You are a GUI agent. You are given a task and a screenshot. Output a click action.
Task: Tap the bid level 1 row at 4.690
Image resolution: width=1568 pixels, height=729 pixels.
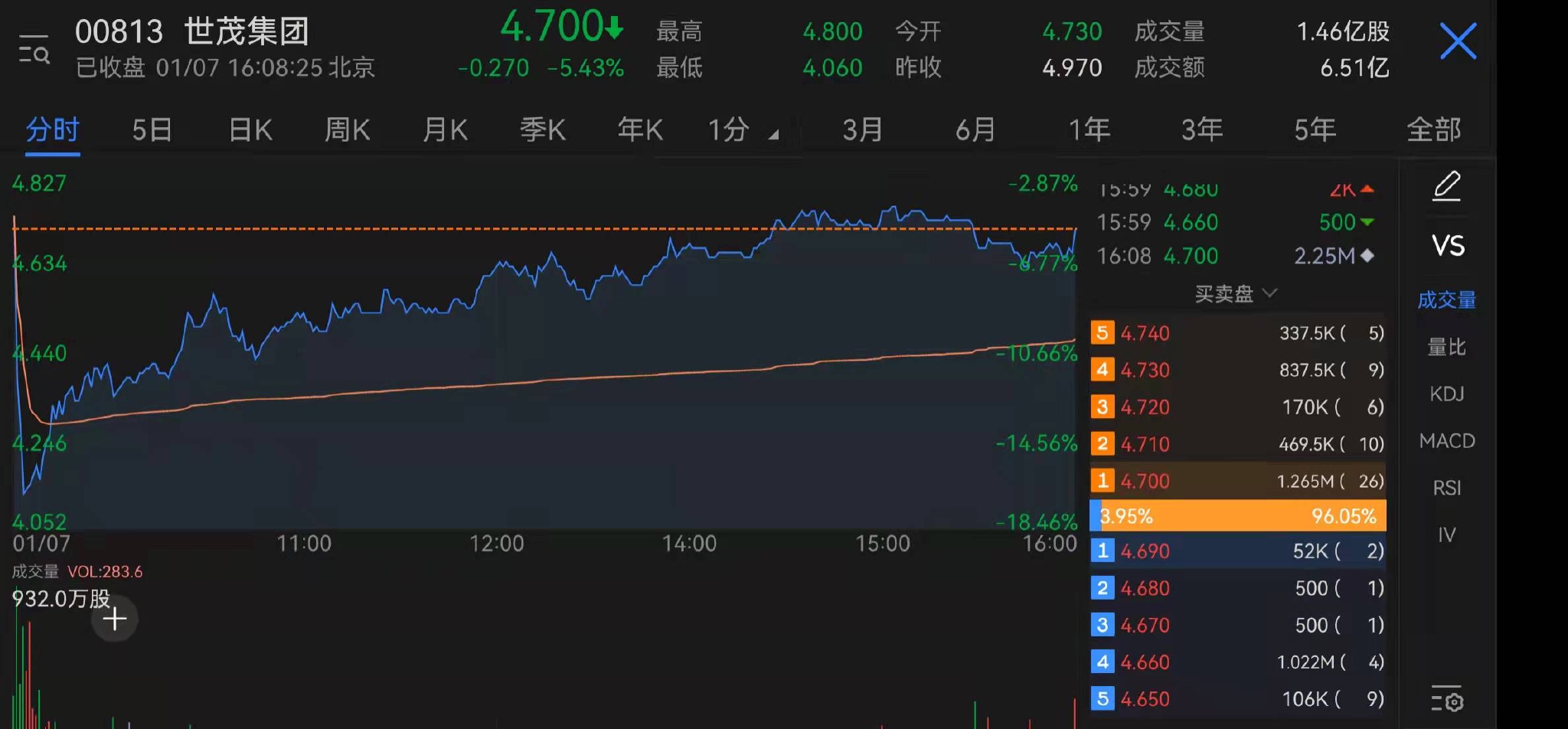click(1237, 551)
